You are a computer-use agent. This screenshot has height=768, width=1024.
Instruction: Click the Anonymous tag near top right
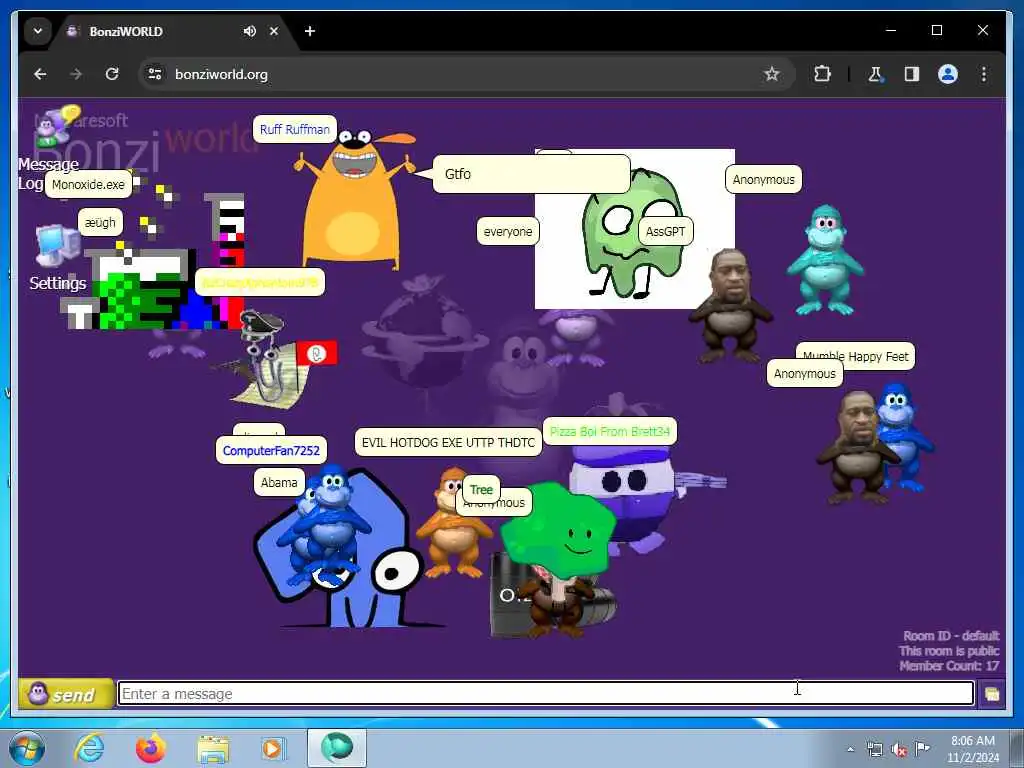click(x=763, y=179)
